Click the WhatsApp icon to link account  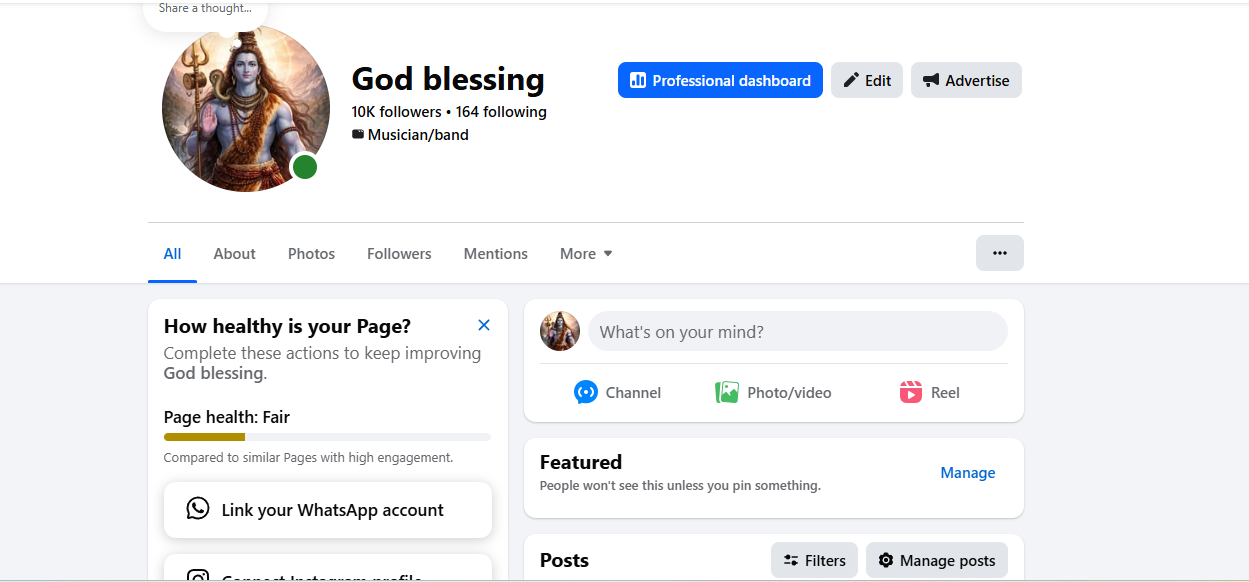(198, 509)
